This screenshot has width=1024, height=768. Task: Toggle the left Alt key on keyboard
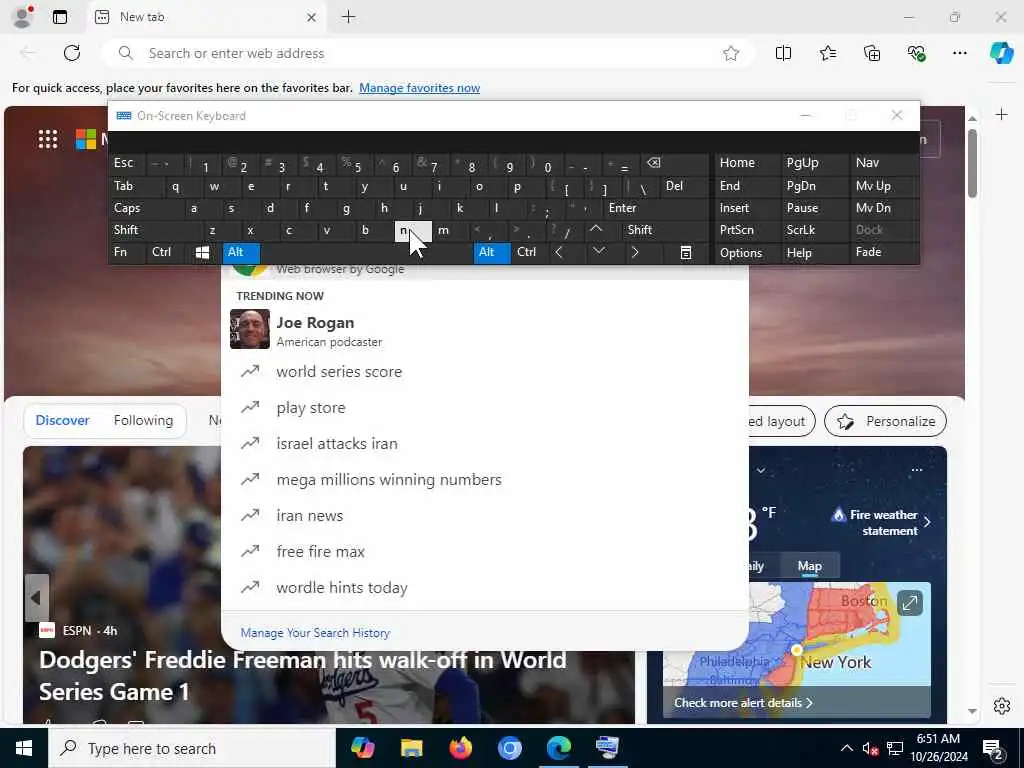tap(241, 253)
